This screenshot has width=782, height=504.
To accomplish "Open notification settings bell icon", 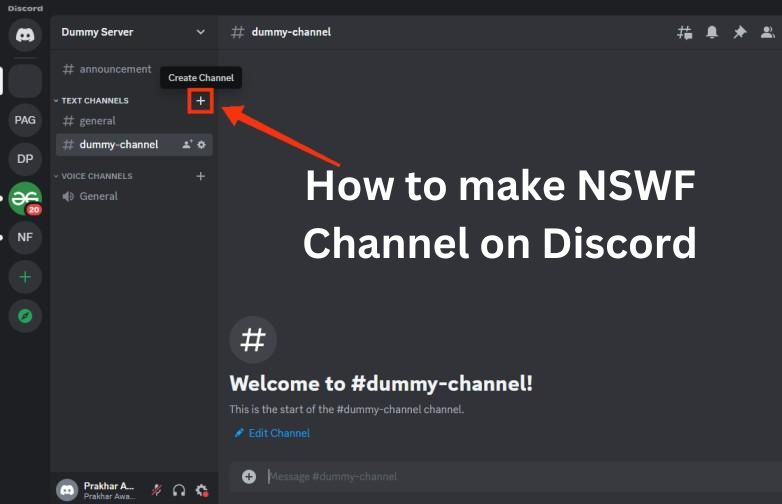I will (712, 32).
